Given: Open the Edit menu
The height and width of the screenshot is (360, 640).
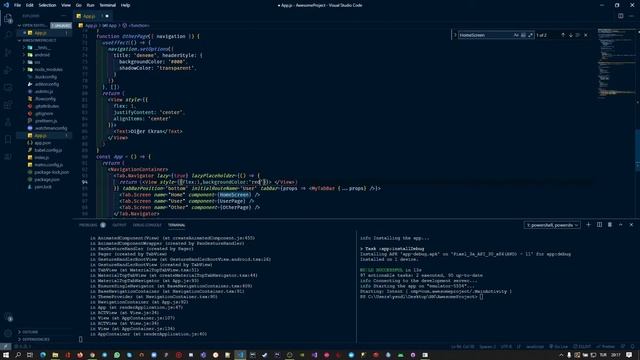Looking at the screenshot, I should 29,5.
